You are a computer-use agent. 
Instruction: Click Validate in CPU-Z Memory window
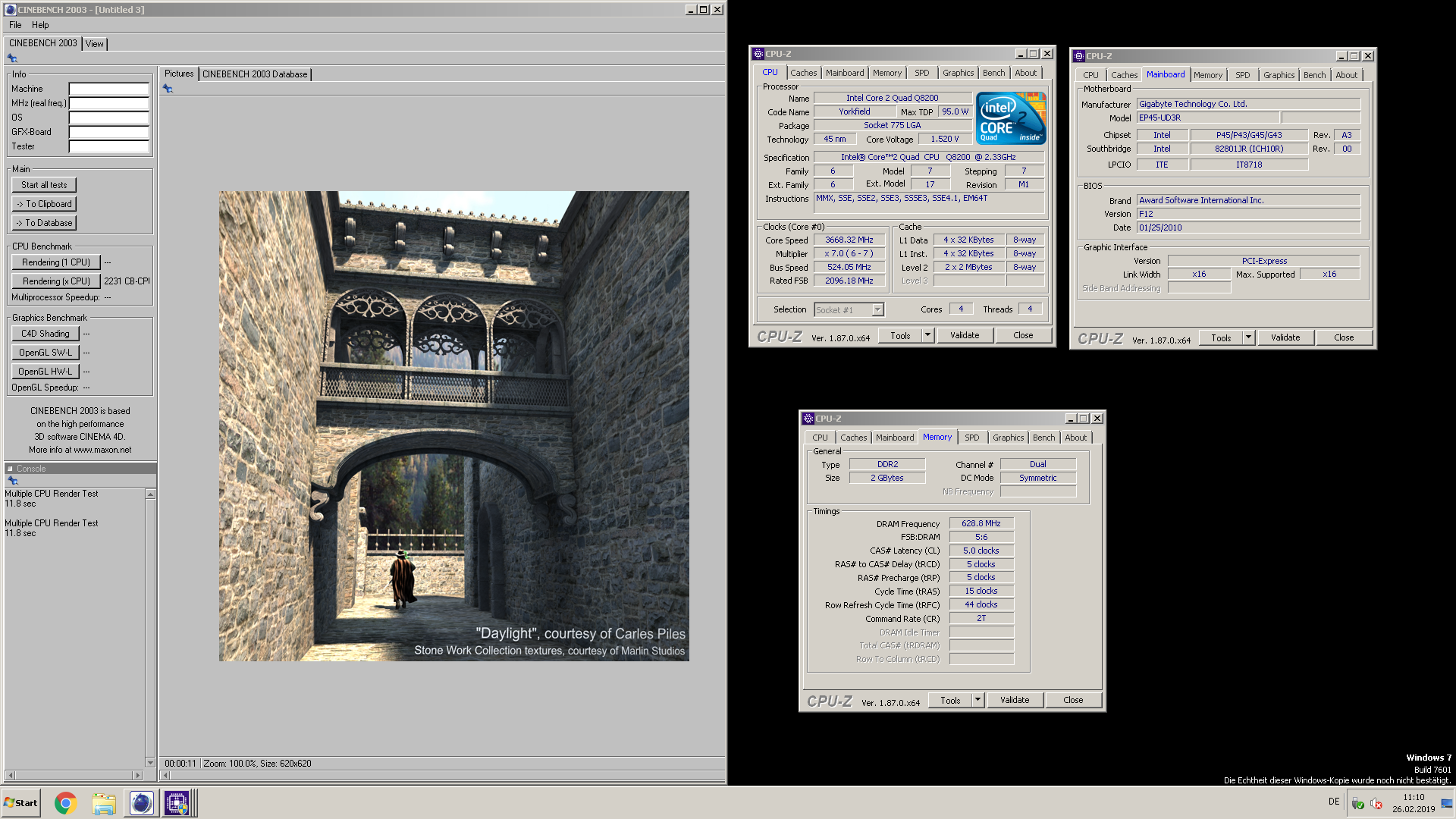click(x=1015, y=700)
